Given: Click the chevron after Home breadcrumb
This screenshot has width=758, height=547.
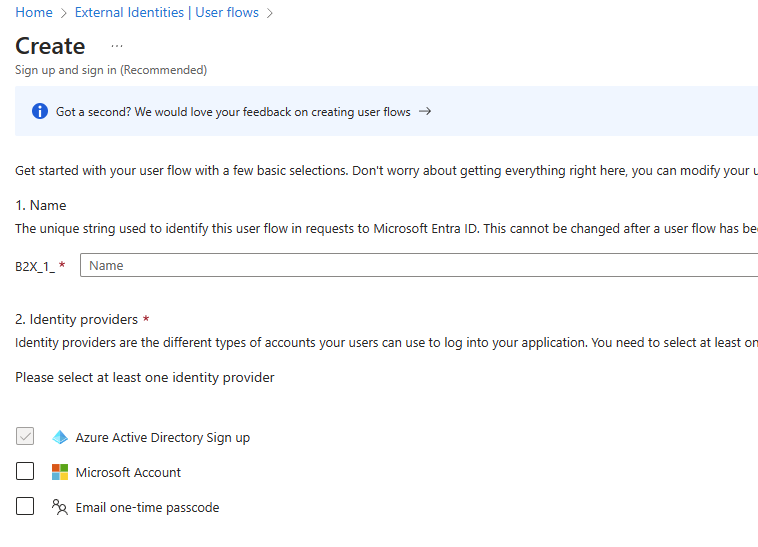Looking at the screenshot, I should (64, 14).
